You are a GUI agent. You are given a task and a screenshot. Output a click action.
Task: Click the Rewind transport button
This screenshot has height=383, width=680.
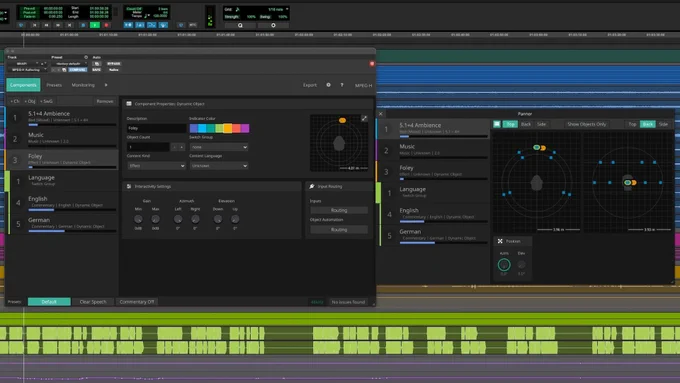click(46, 25)
